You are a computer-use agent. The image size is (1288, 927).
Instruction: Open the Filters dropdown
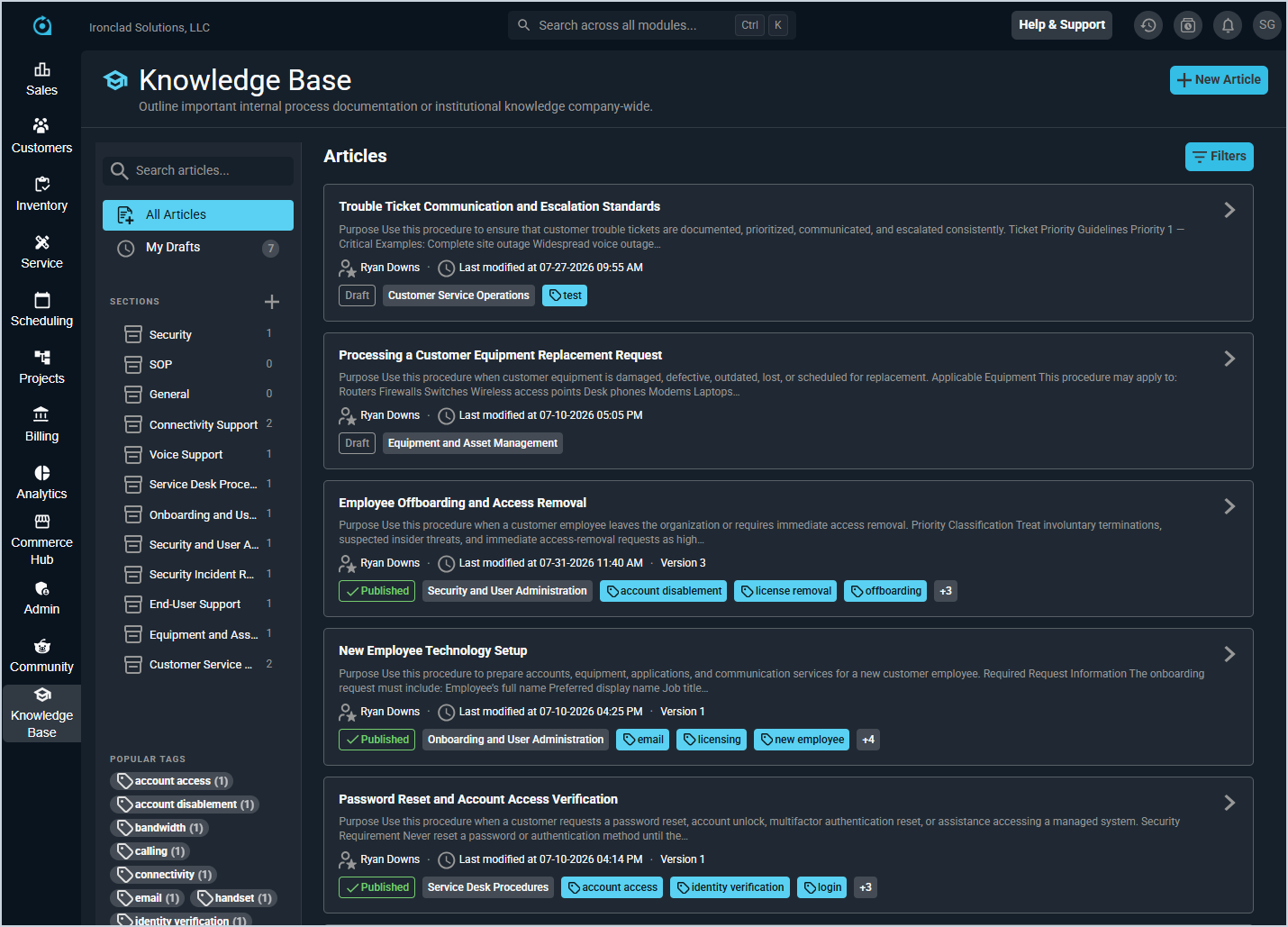[1220, 157]
